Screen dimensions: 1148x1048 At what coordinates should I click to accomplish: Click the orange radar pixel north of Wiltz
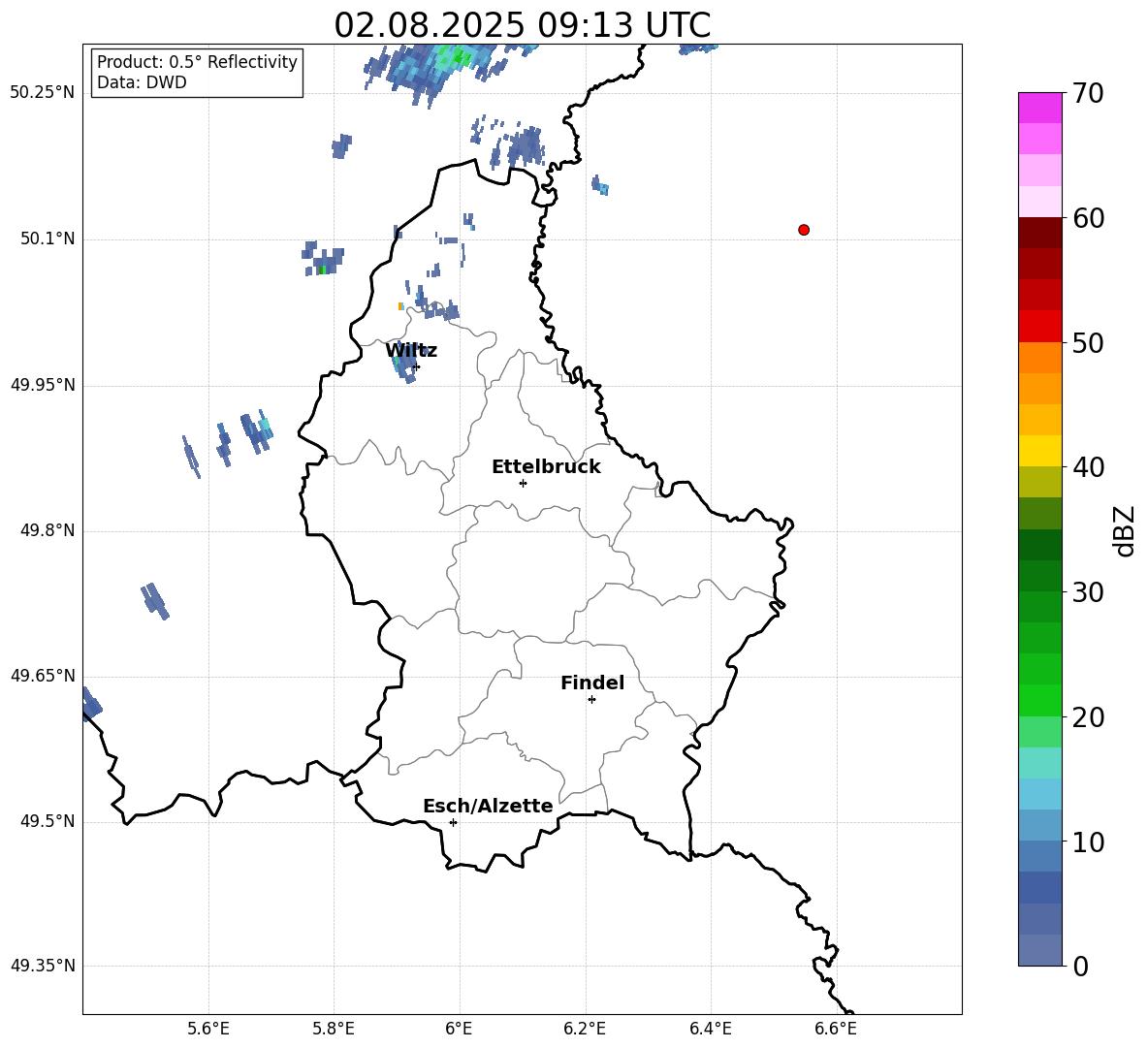tap(400, 306)
